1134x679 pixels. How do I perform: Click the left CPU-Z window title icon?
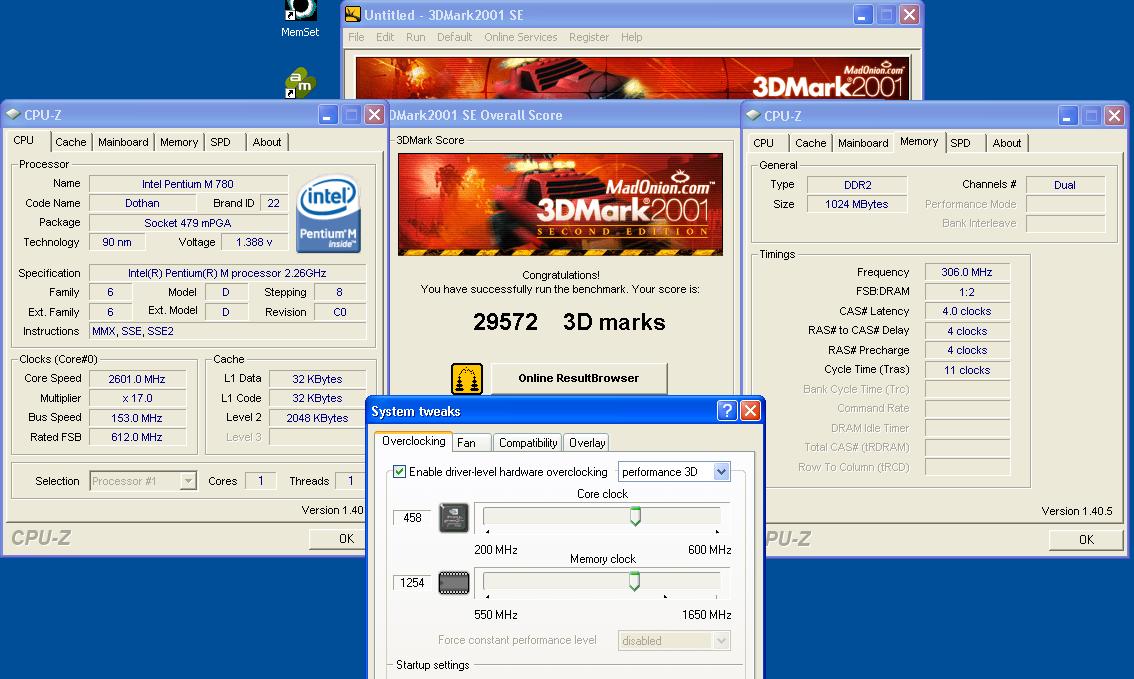click(13, 115)
